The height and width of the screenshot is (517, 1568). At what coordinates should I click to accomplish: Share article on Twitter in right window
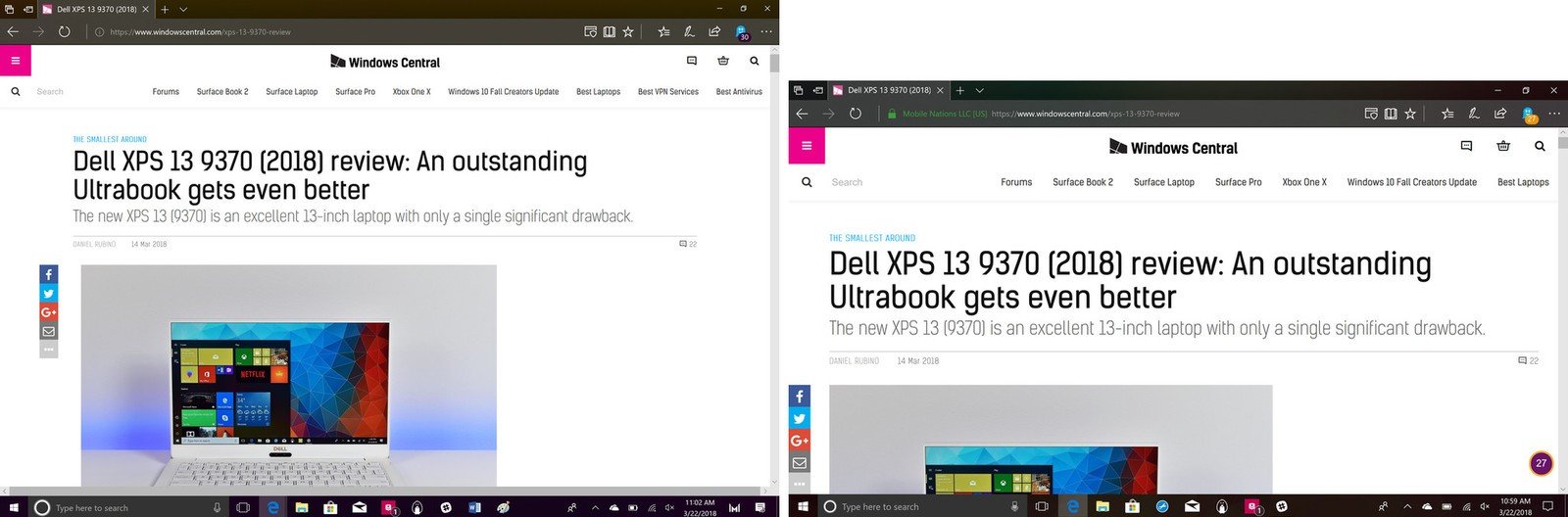[x=800, y=418]
